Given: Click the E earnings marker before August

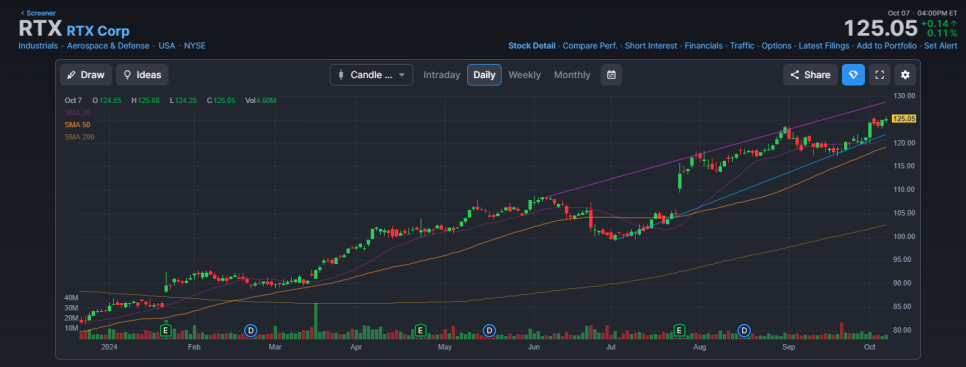Looking at the screenshot, I should coord(680,331).
